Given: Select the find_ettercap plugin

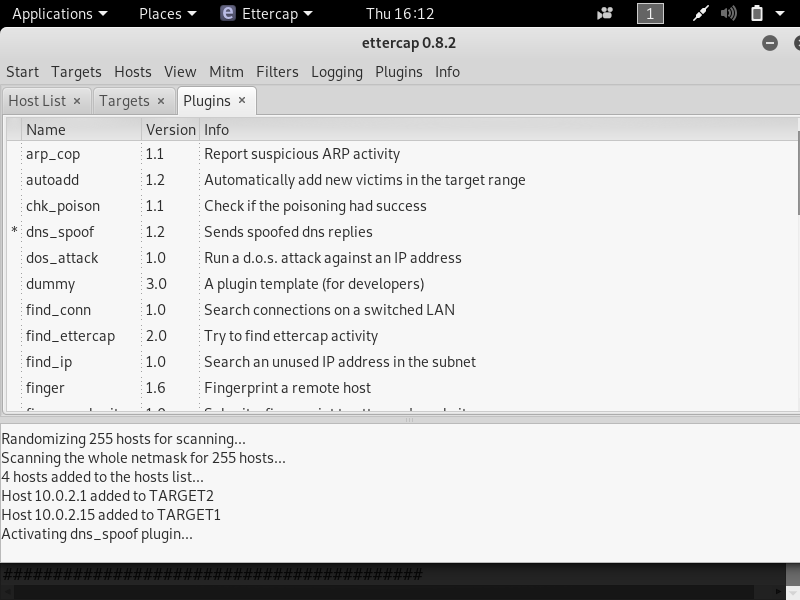Looking at the screenshot, I should click(70, 336).
